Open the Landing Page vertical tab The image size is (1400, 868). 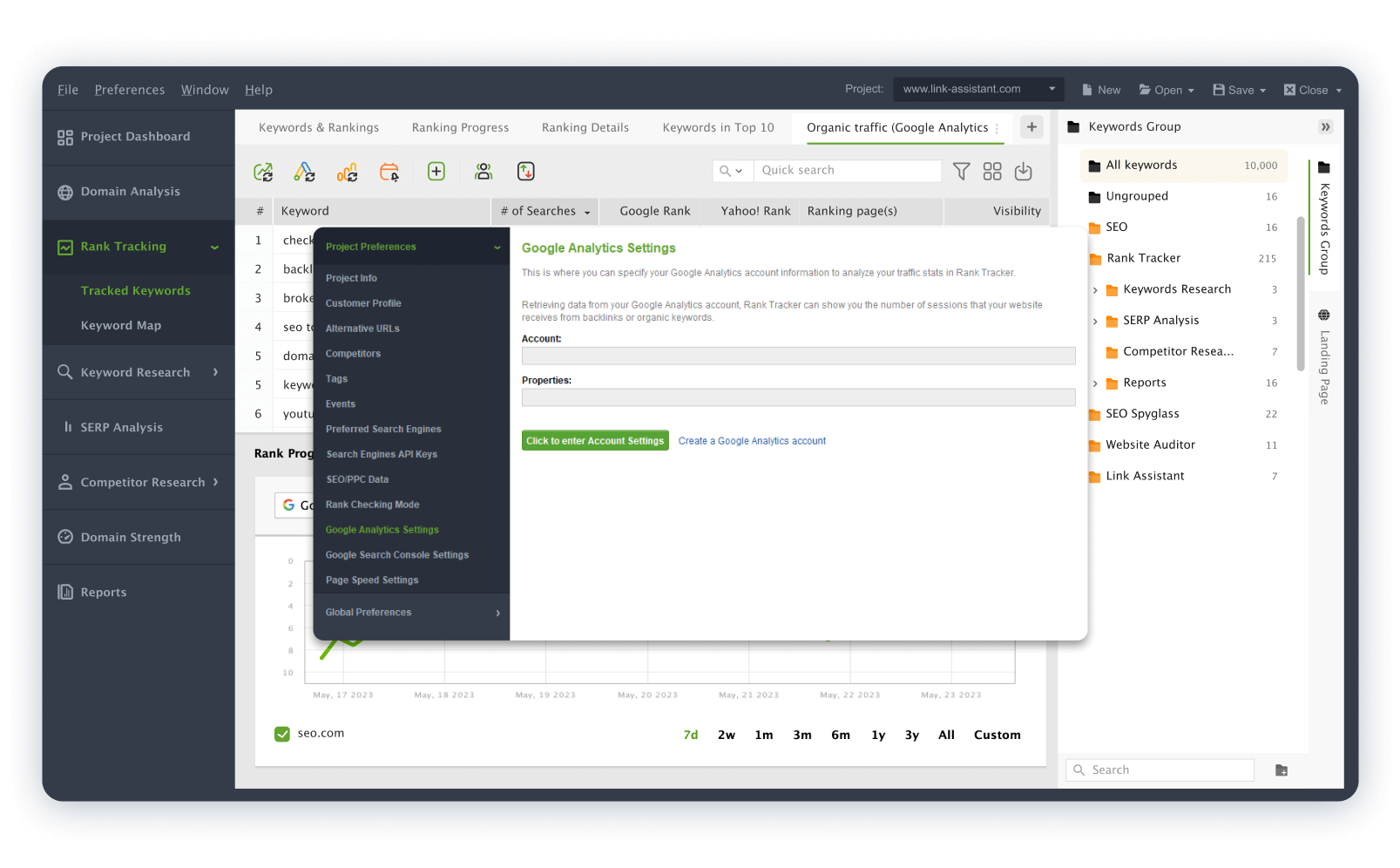(1324, 356)
